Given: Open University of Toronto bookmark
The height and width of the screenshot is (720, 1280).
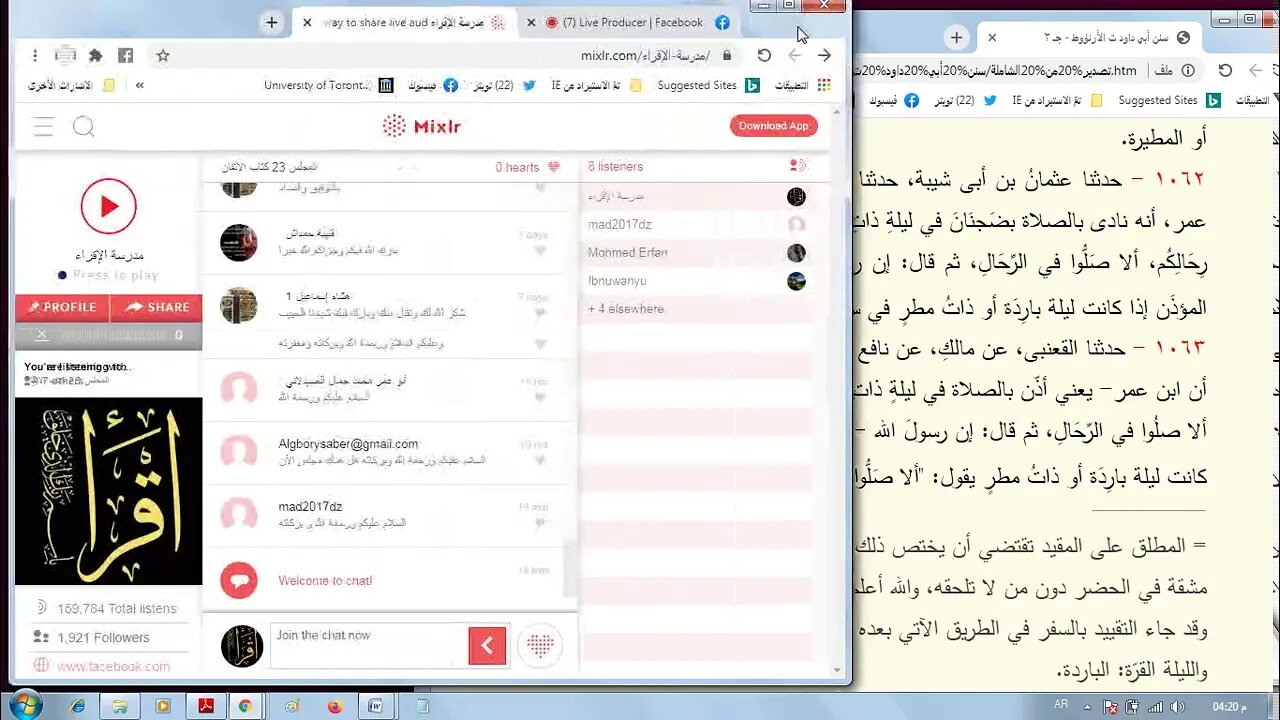Looking at the screenshot, I should (329, 85).
